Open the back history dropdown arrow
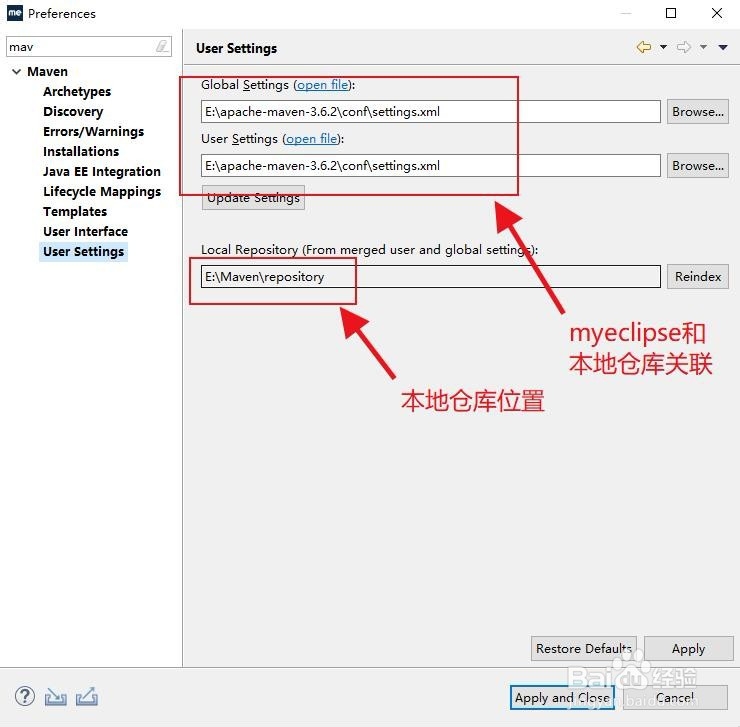Image resolution: width=740 pixels, height=727 pixels. tap(663, 47)
